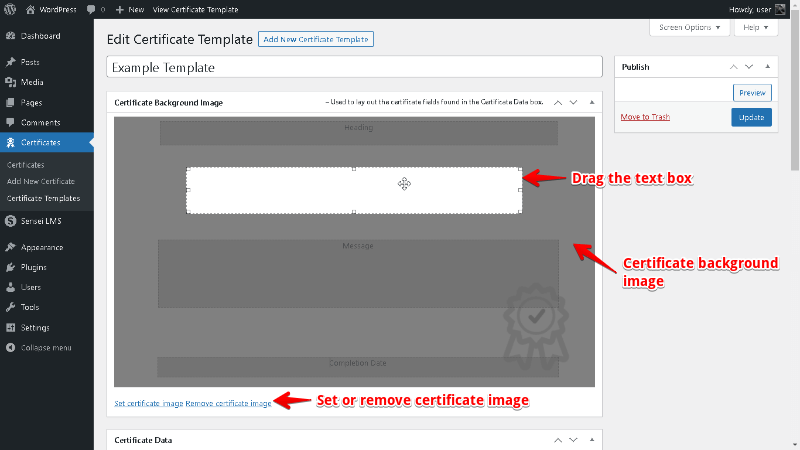Click the plus New icon

119,9
